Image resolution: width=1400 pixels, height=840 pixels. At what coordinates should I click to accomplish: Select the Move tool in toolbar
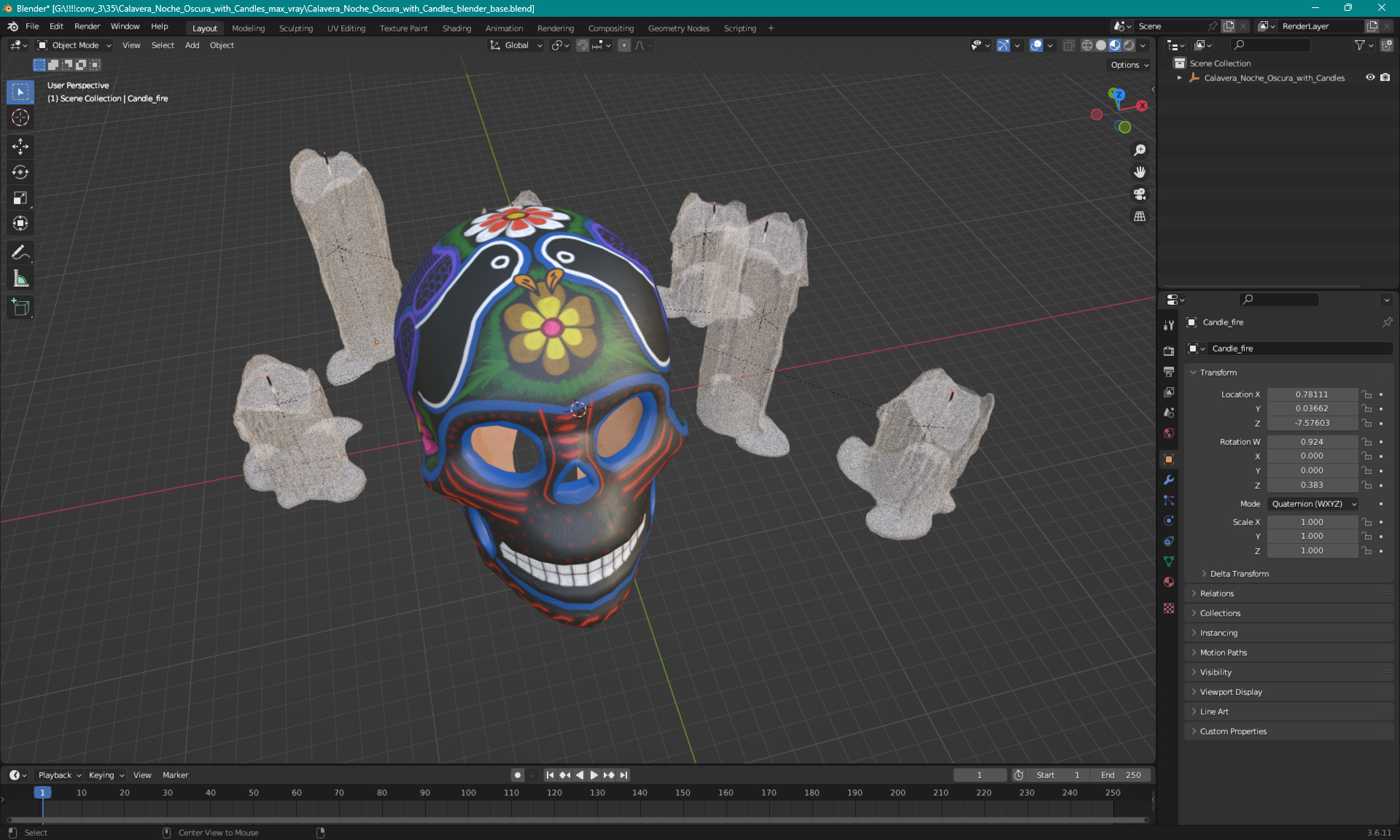click(x=21, y=146)
